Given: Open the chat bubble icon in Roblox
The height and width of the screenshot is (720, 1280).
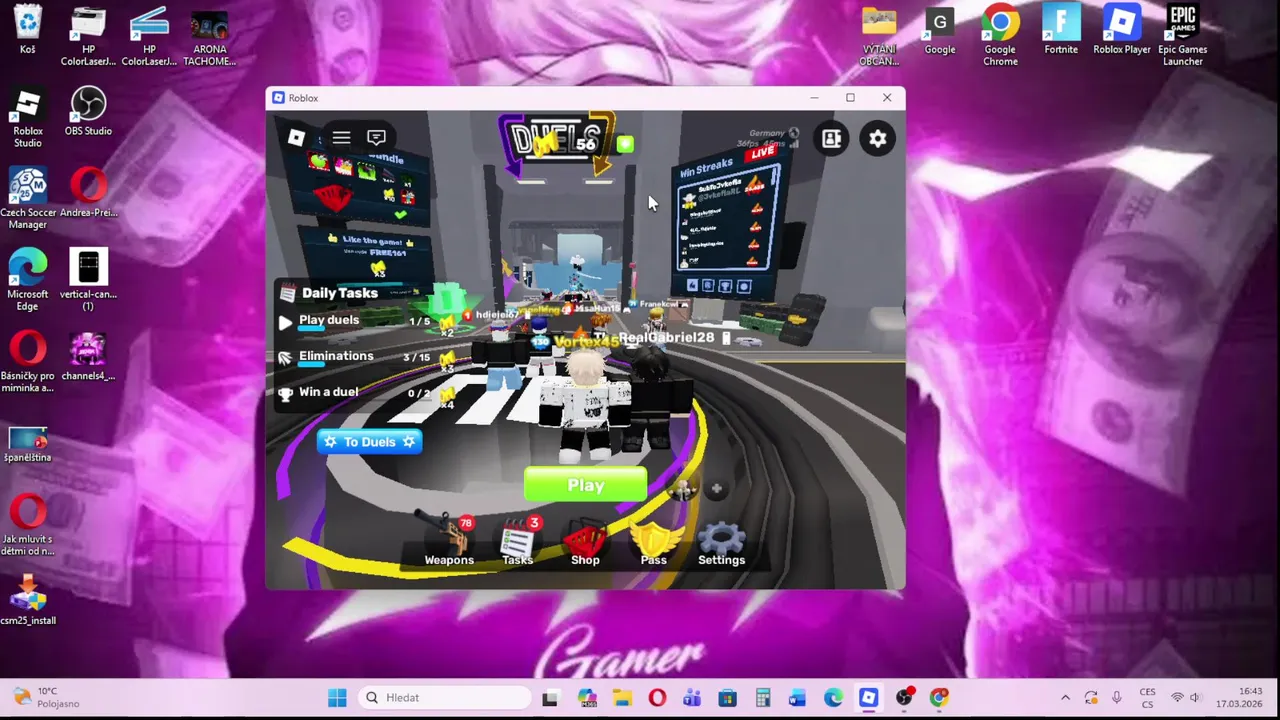Looking at the screenshot, I should (x=376, y=138).
